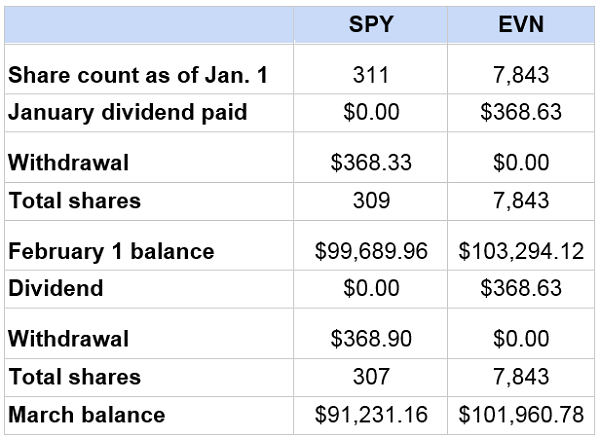Click EVN March balance $101,960.78
The height and width of the screenshot is (438, 600).
(521, 415)
